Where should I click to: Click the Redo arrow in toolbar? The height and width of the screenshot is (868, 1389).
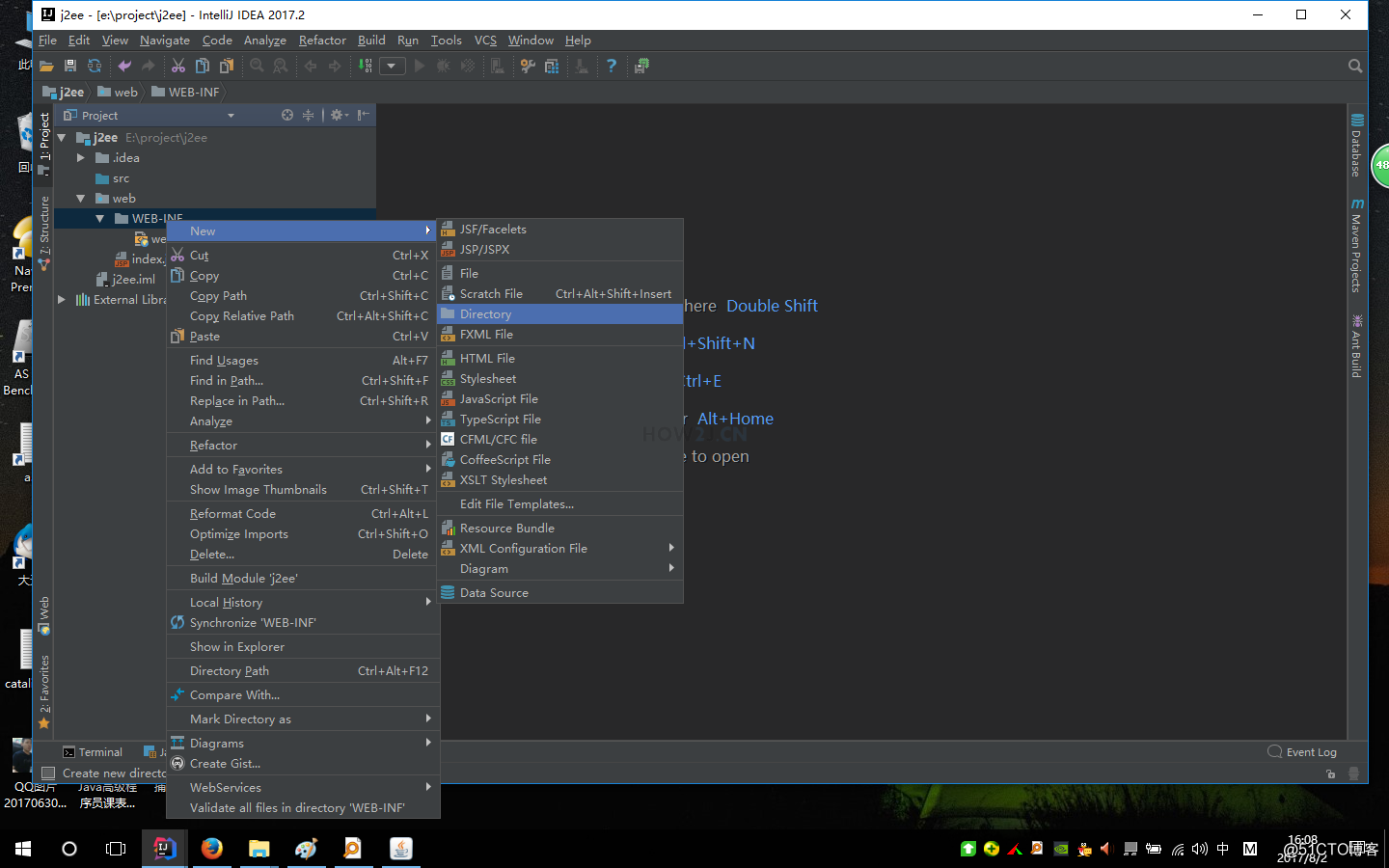click(149, 66)
